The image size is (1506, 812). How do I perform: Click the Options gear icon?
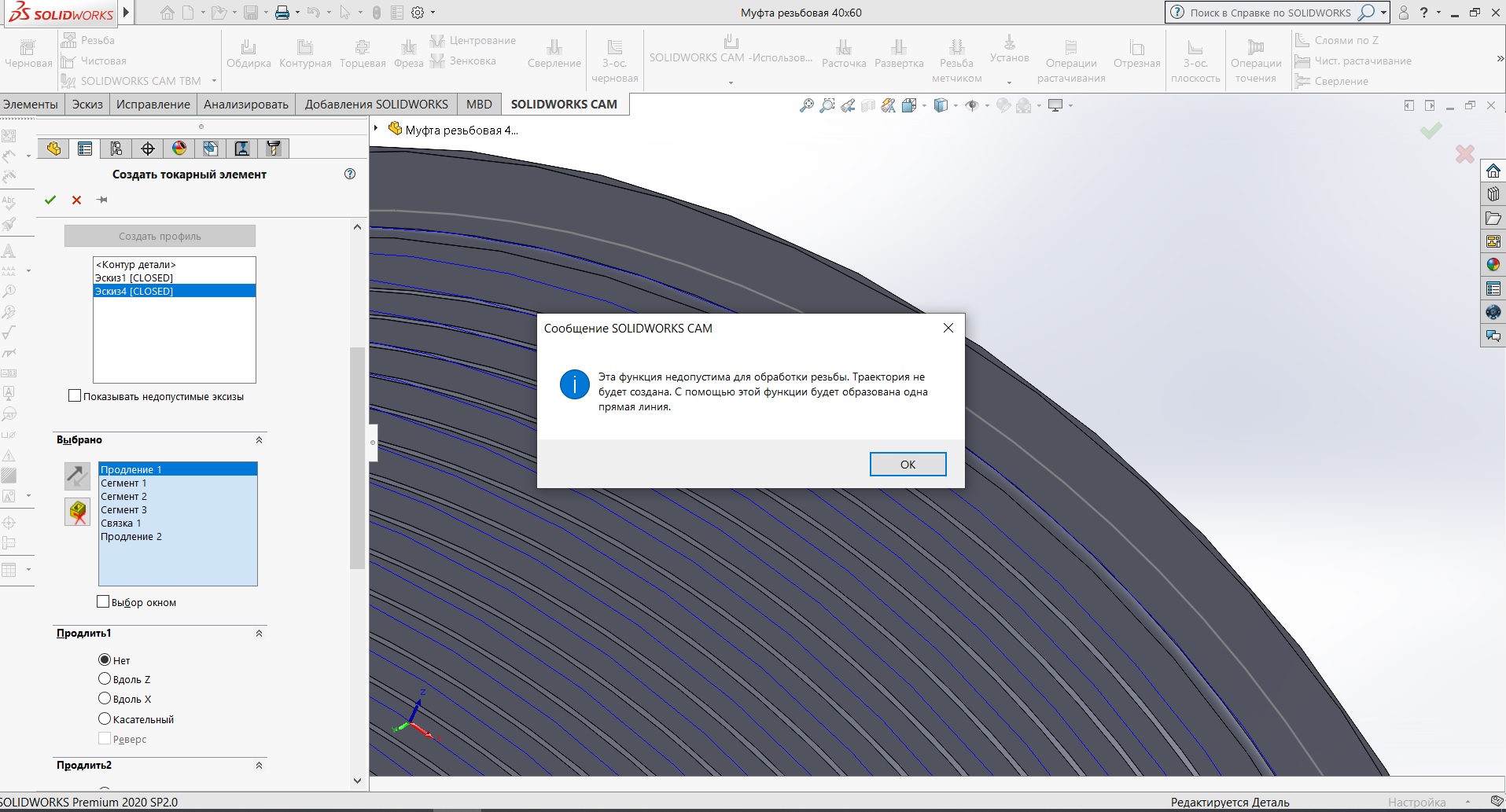(x=418, y=13)
